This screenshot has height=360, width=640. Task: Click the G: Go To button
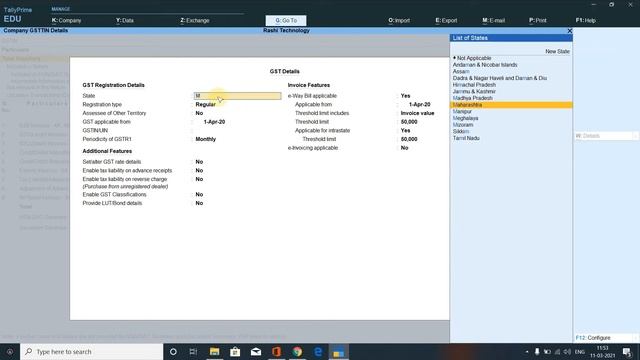click(x=286, y=20)
